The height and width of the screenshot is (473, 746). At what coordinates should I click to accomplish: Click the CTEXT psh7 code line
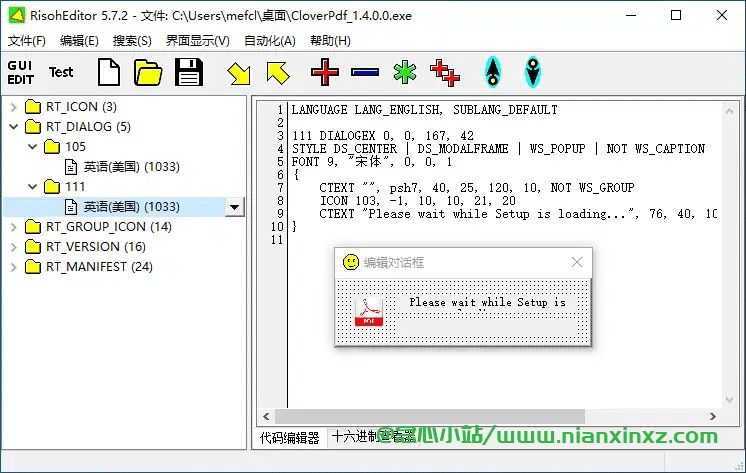point(477,188)
